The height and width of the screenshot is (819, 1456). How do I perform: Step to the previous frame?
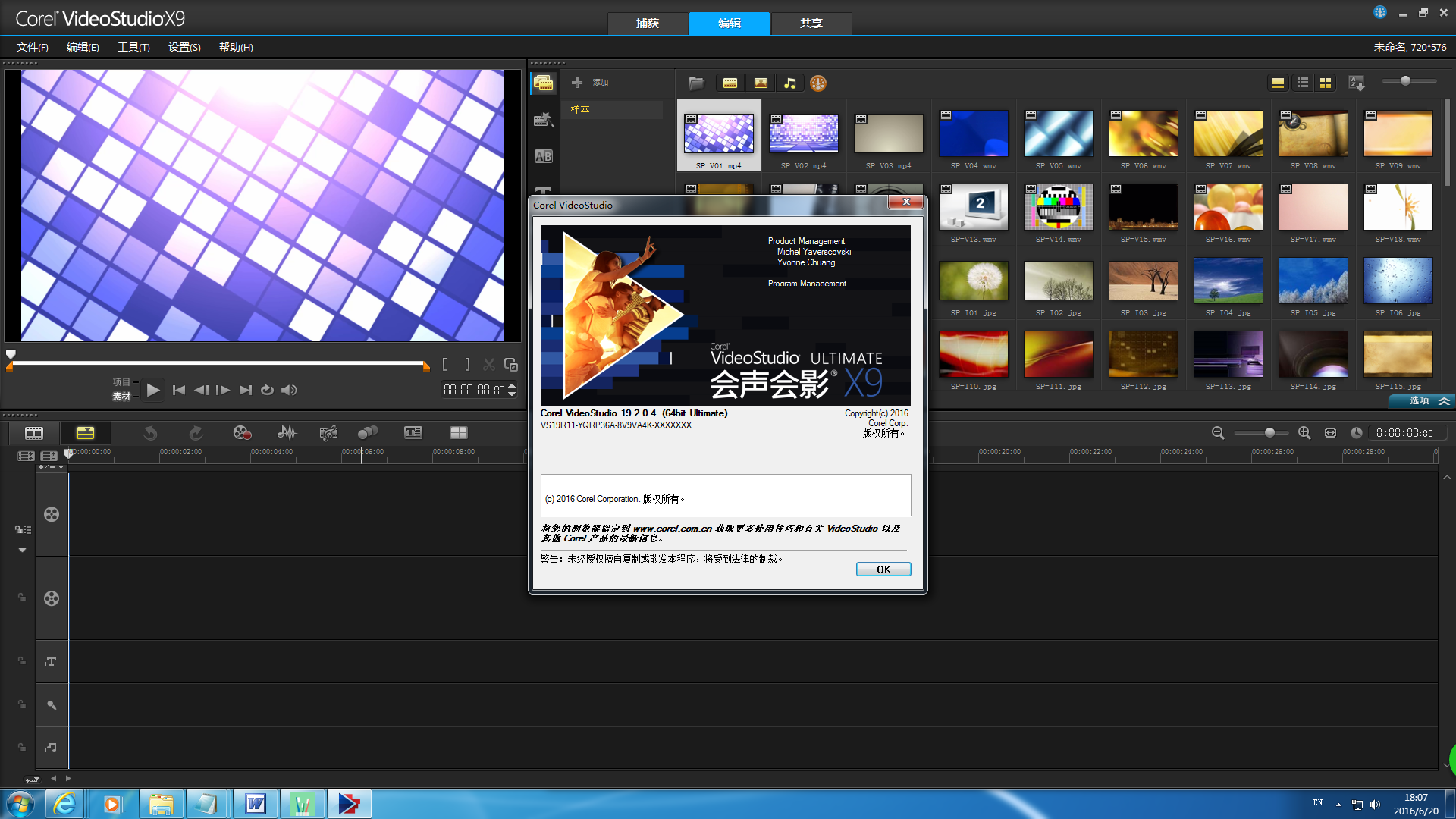coord(201,390)
